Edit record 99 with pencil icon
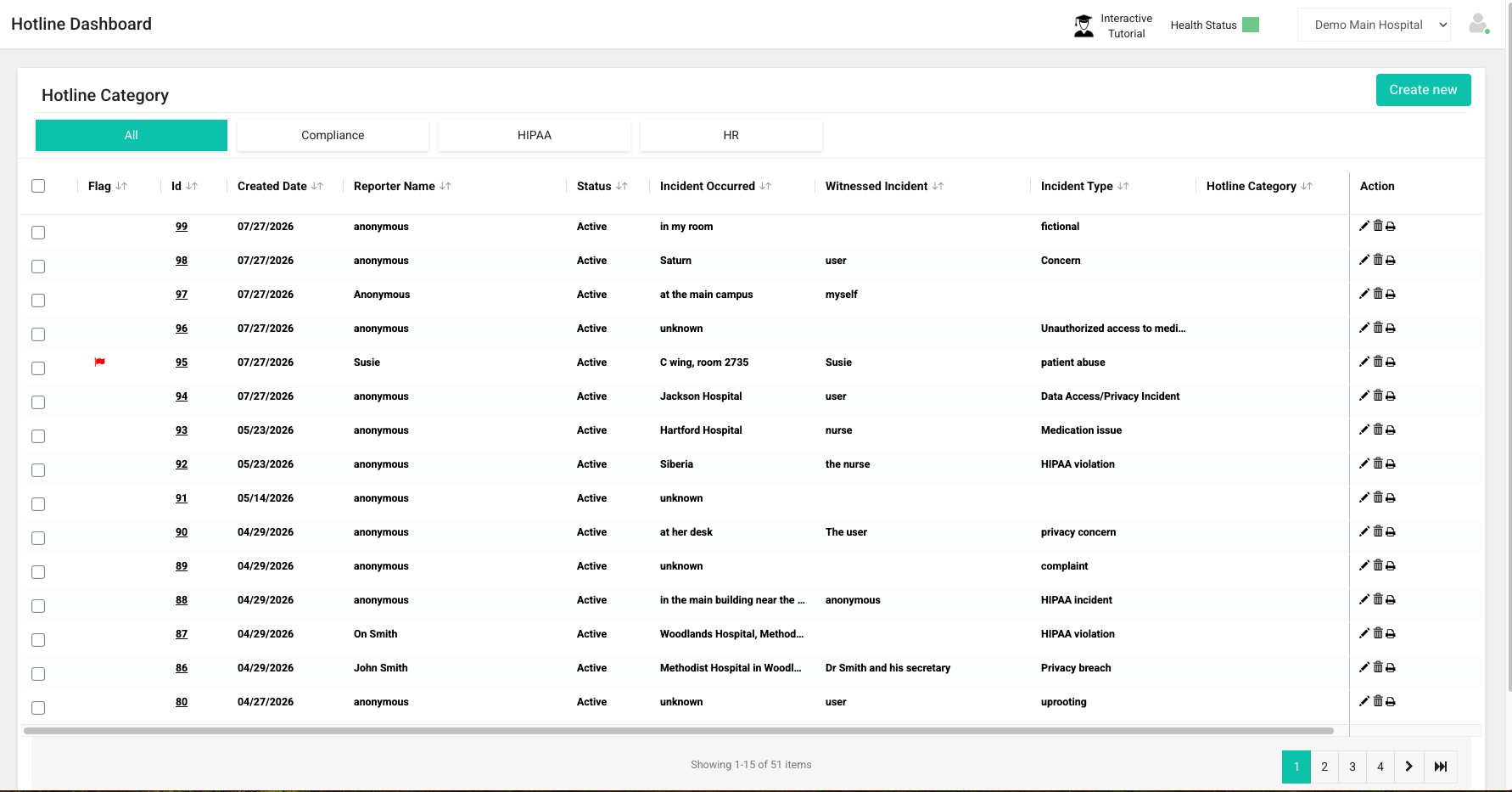Screen dimensions: 1512x792 pos(1364,226)
